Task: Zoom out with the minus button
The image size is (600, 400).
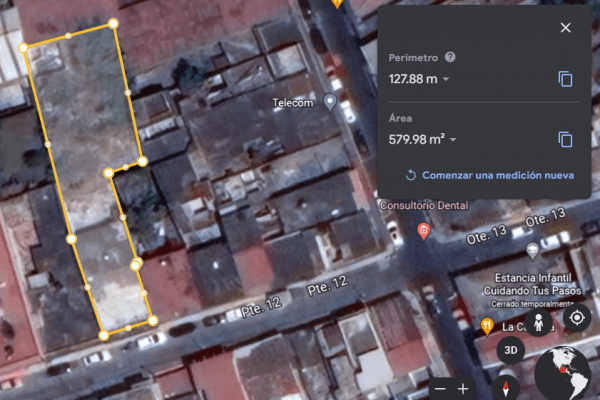Action: coord(440,388)
